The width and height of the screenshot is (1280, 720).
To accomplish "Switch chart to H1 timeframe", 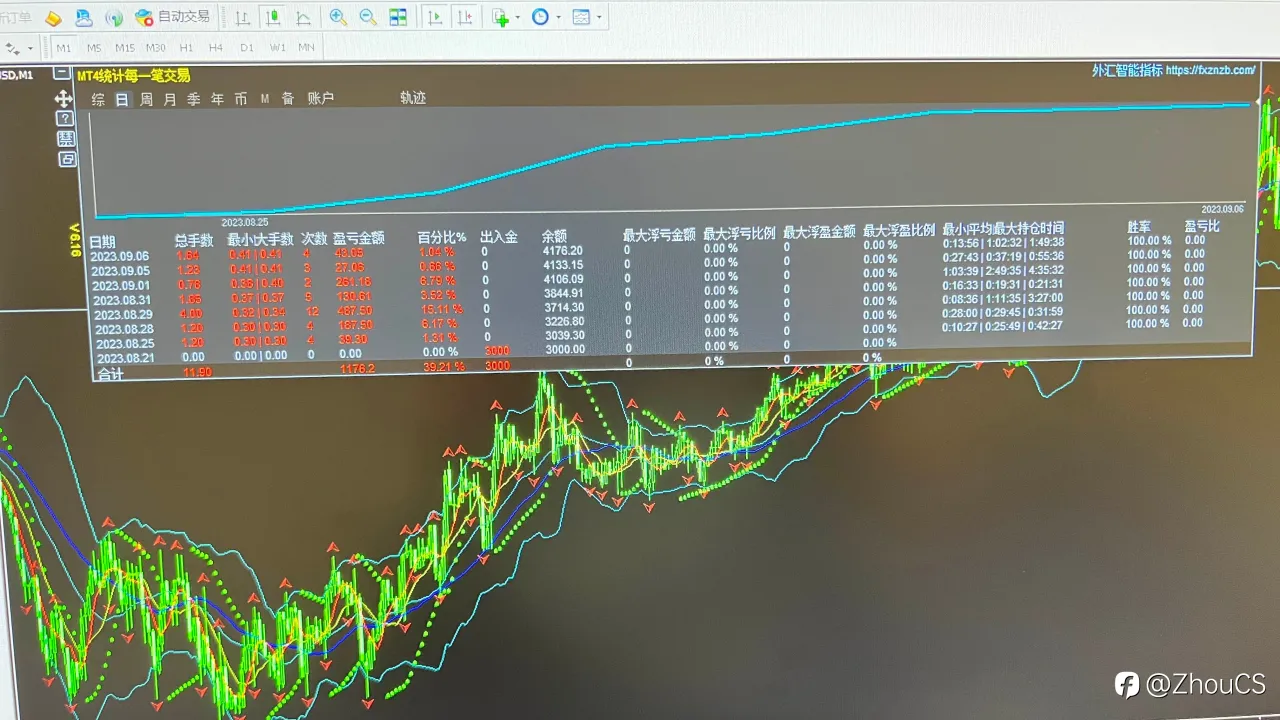I will (x=186, y=47).
